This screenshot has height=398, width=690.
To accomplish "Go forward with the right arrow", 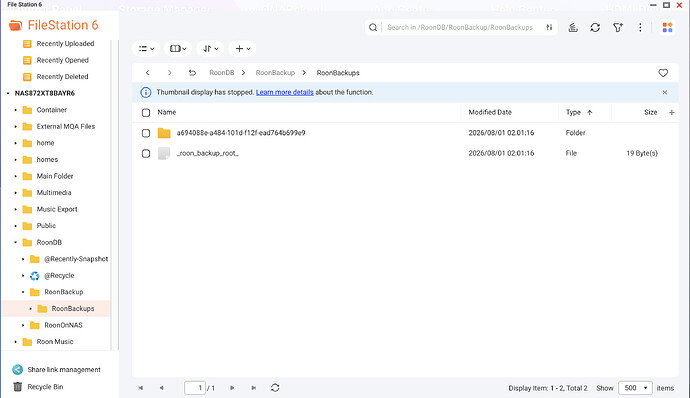I will tap(169, 73).
